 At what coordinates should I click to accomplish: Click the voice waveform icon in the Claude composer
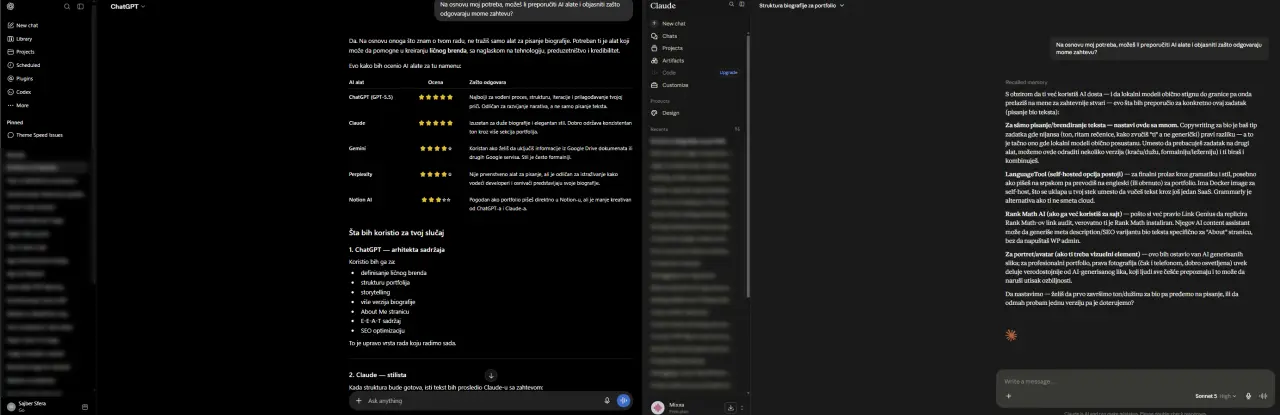pyautogui.click(x=1261, y=396)
